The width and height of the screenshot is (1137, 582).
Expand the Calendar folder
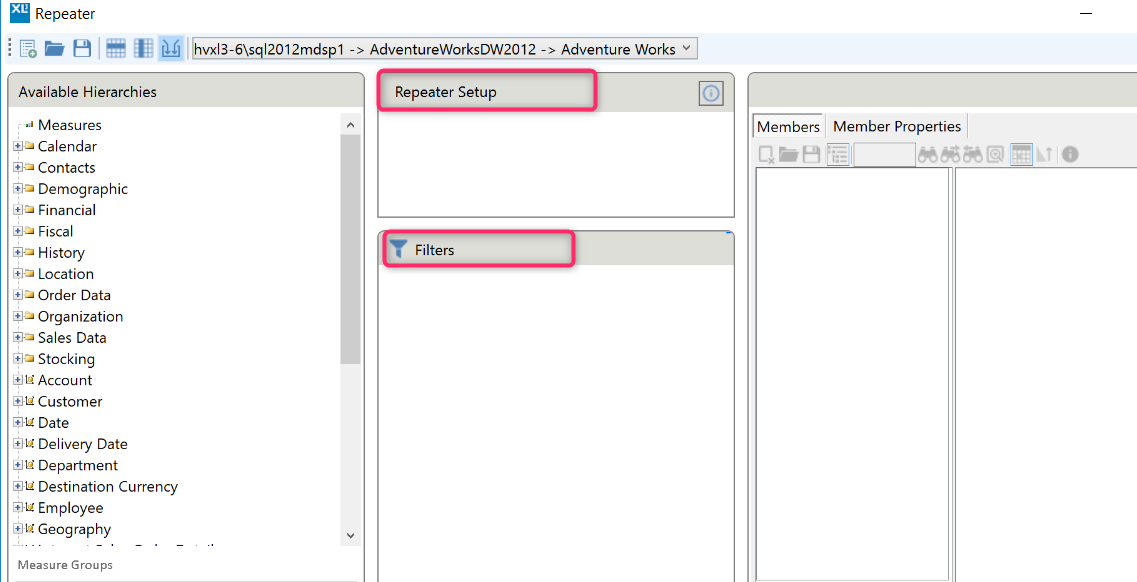pyautogui.click(x=18, y=147)
